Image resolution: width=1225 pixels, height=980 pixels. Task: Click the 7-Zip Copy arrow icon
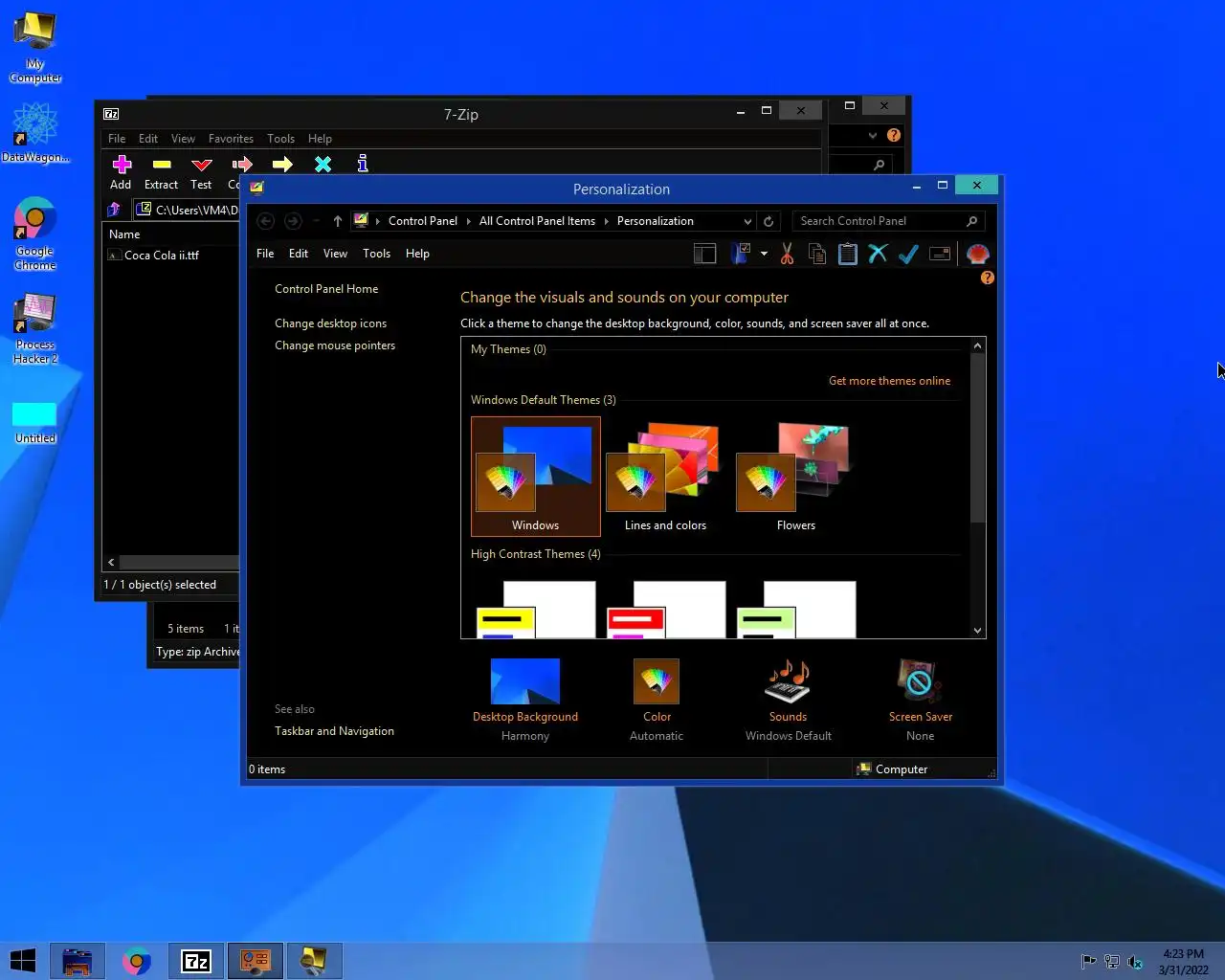(241, 164)
